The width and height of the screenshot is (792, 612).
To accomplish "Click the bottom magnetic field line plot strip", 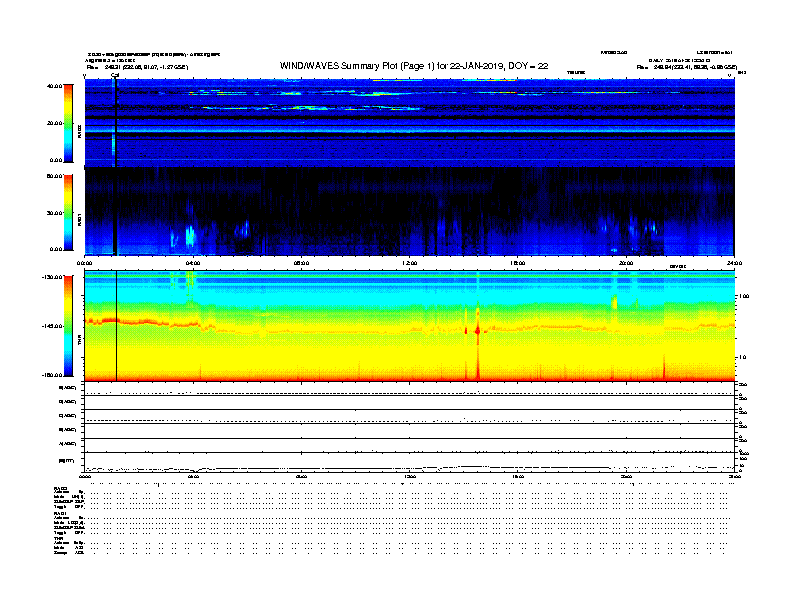I will point(409,463).
